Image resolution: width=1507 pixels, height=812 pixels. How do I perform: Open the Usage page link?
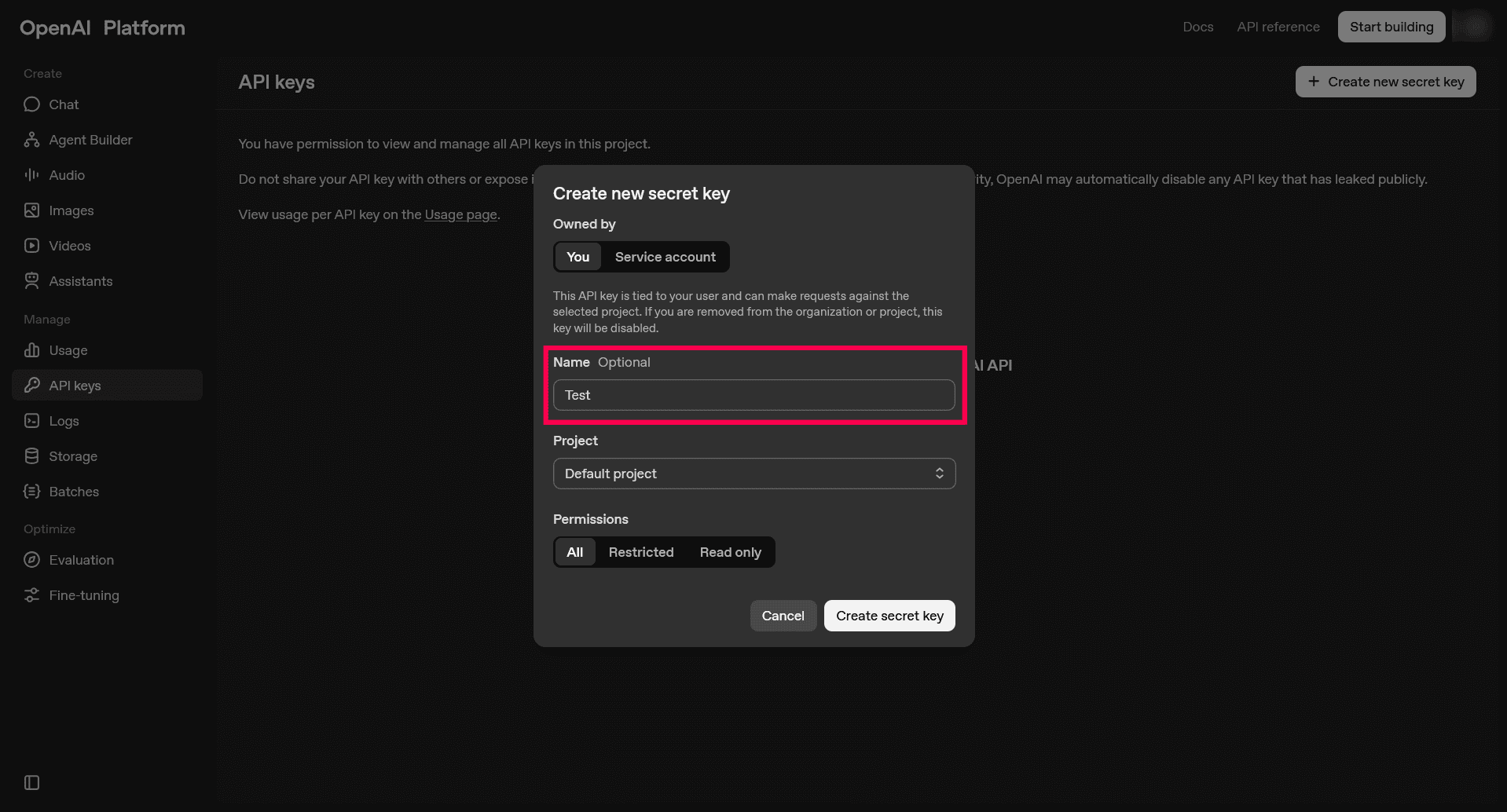click(x=460, y=214)
